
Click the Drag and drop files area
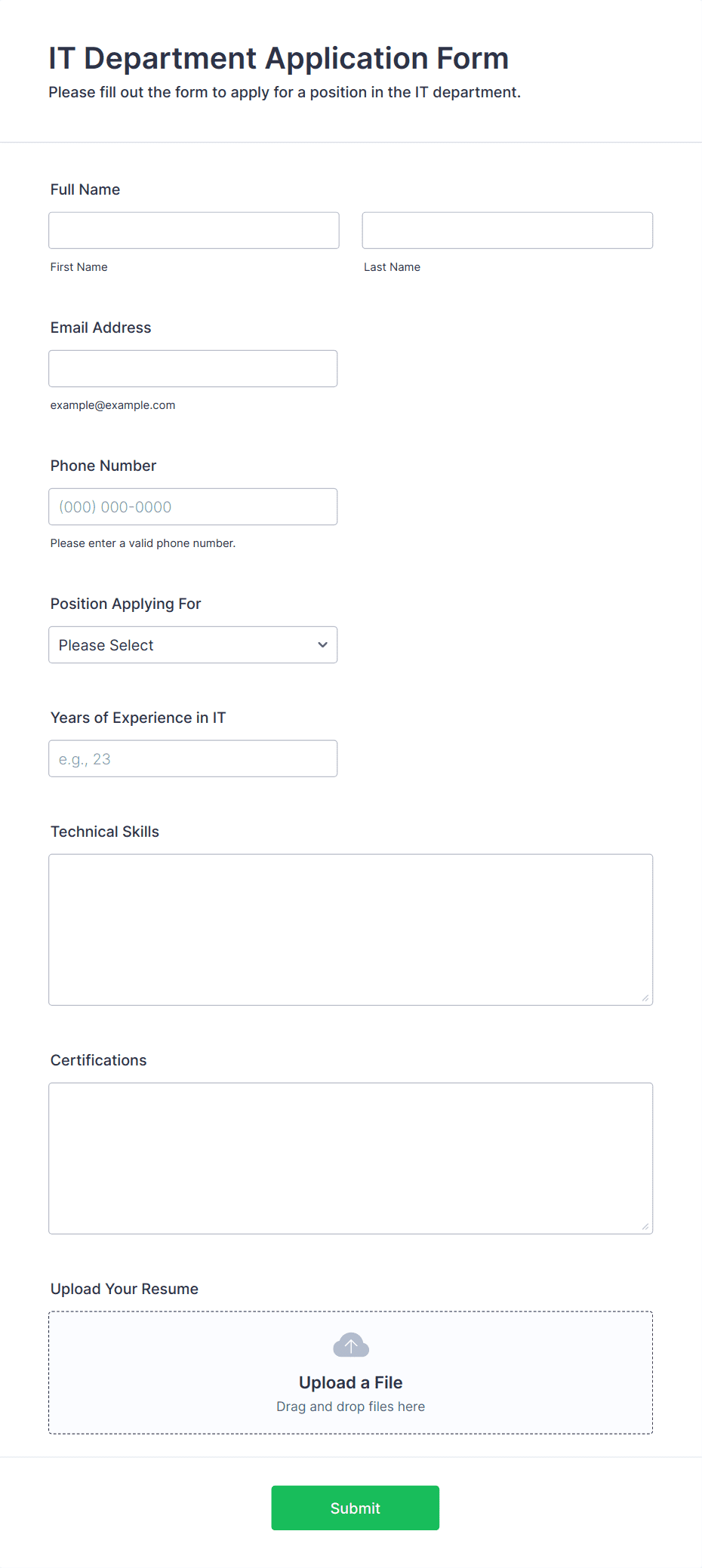351,1407
